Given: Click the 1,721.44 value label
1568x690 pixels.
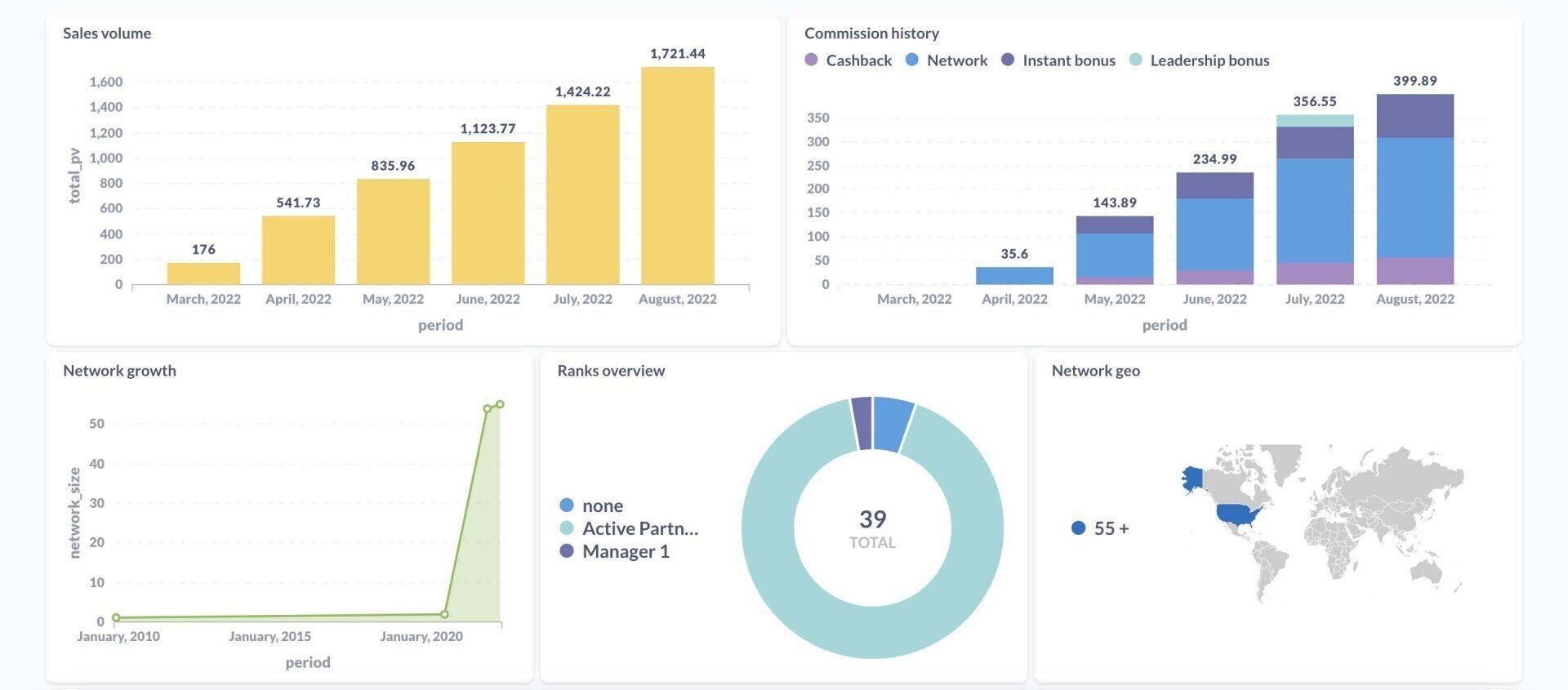Looking at the screenshot, I should tap(677, 54).
